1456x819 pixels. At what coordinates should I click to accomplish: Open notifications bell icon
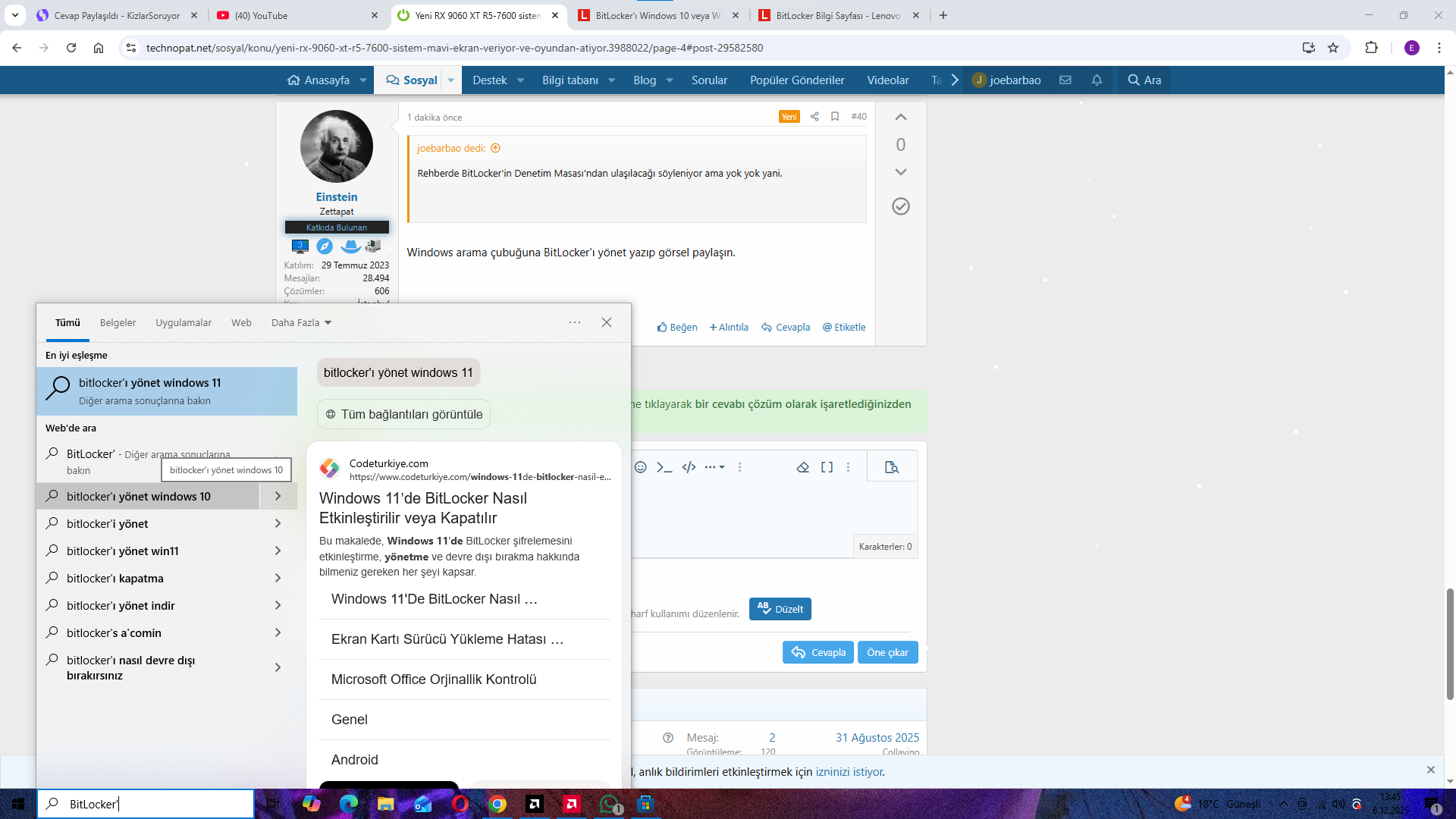pos(1097,80)
